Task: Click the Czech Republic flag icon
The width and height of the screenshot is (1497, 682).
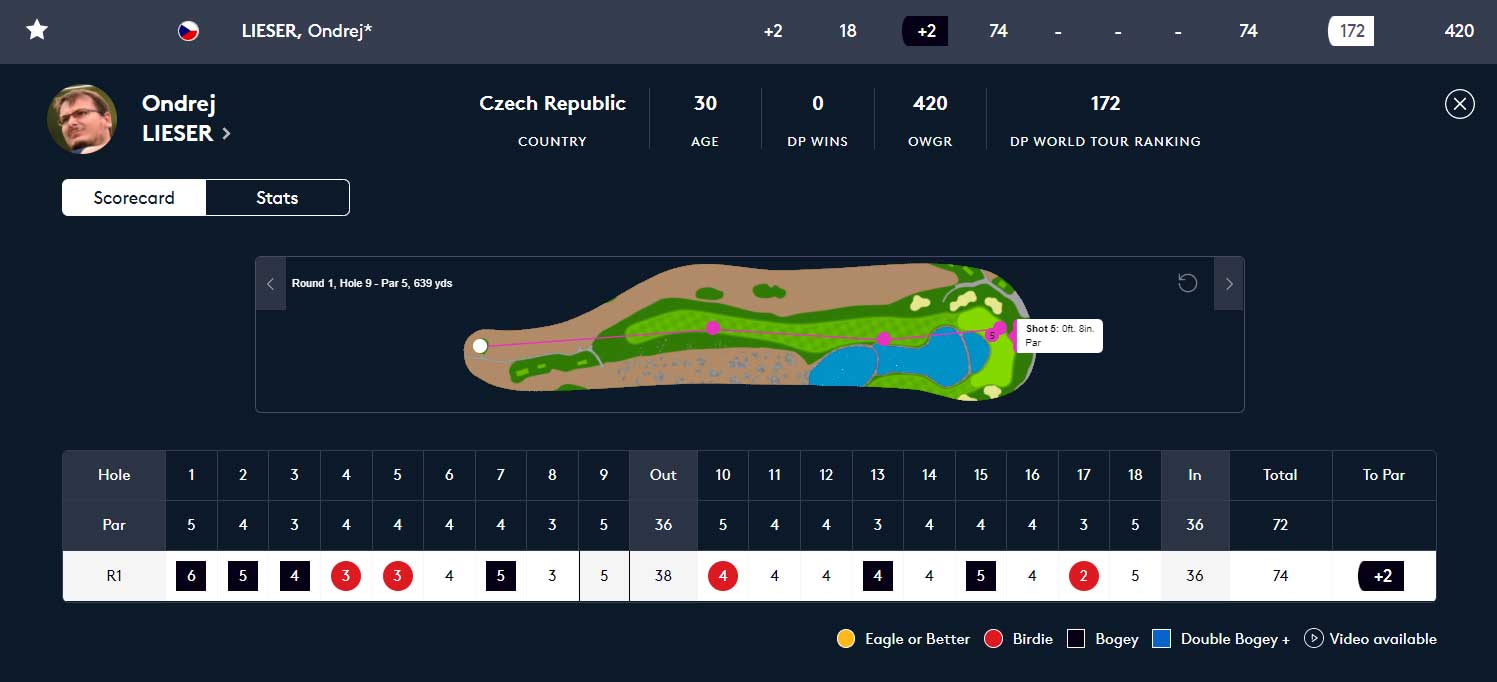Action: tap(188, 31)
